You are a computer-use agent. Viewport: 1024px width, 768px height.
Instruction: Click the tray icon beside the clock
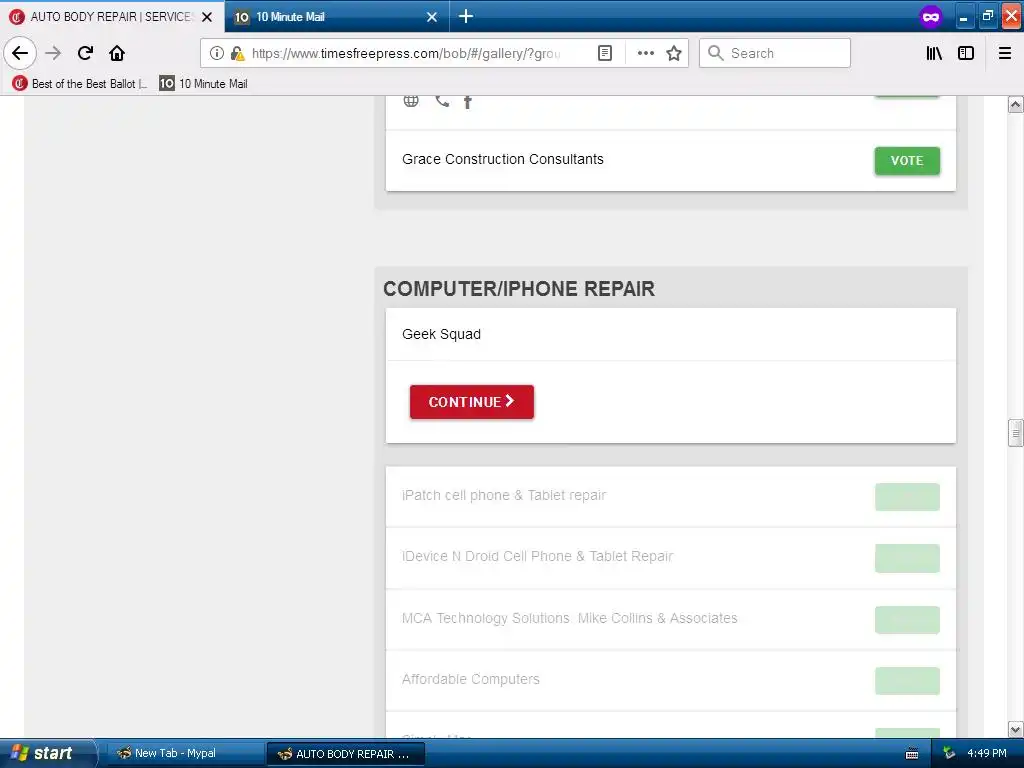pyautogui.click(x=949, y=754)
